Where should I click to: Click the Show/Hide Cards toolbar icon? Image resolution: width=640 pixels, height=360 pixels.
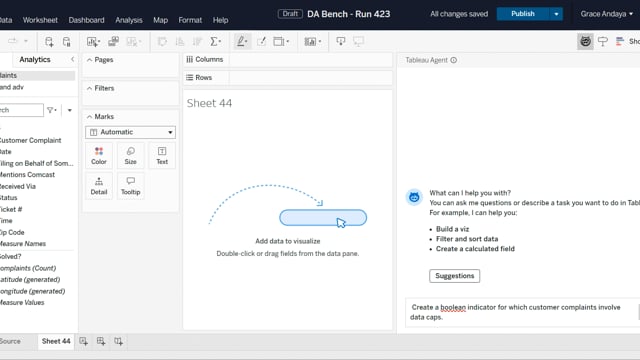[313, 42]
